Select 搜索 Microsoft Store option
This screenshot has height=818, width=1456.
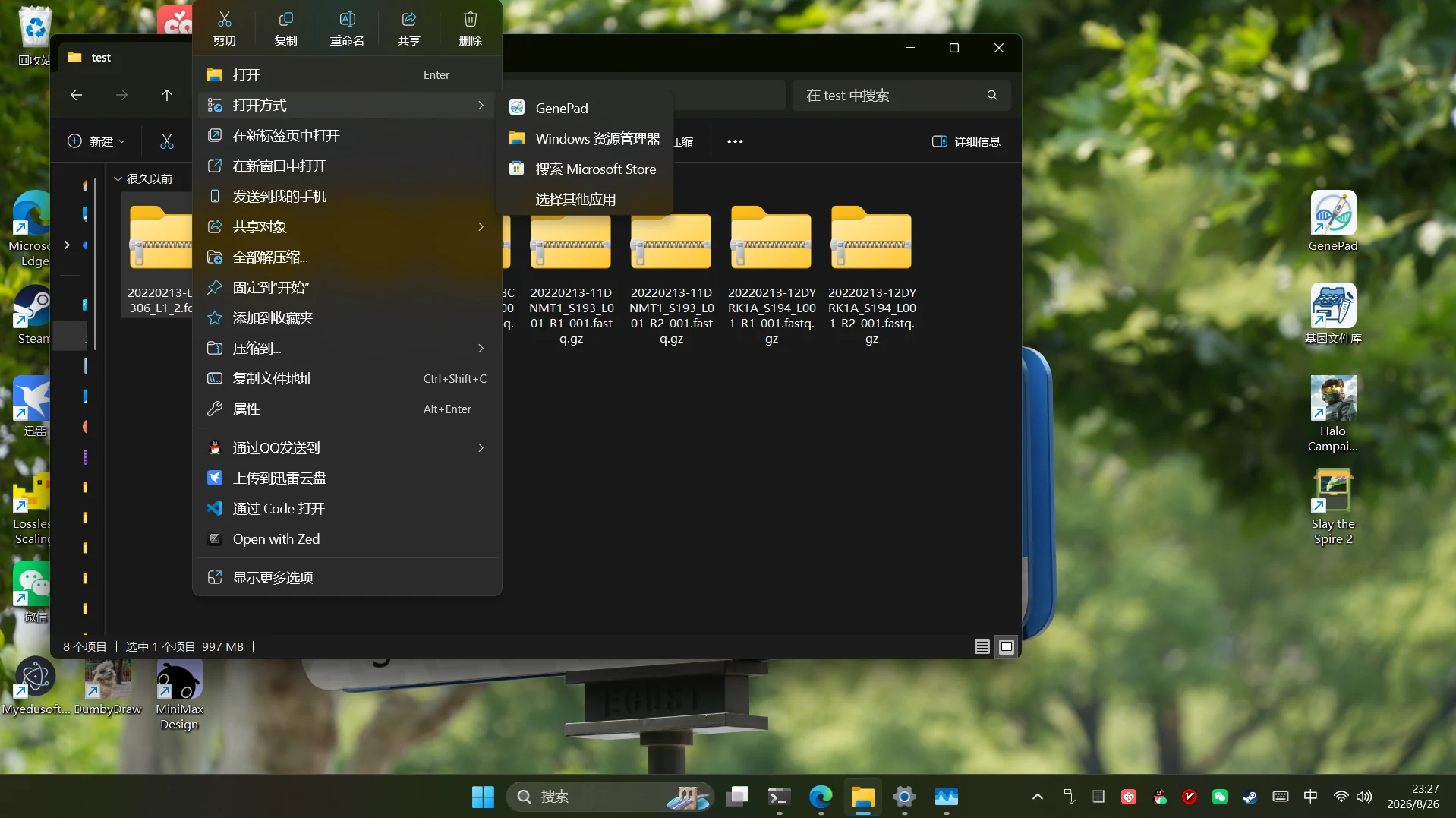click(x=585, y=169)
